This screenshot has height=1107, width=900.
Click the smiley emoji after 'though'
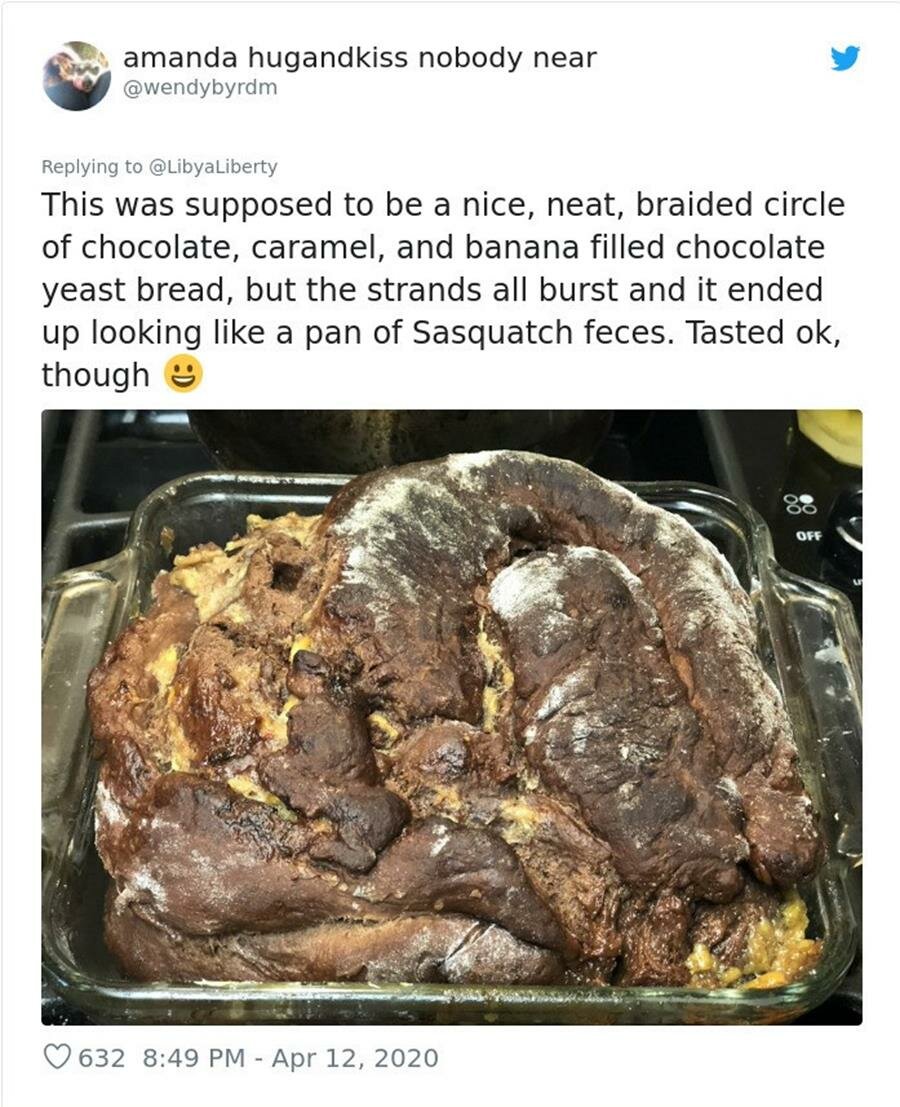tap(184, 374)
